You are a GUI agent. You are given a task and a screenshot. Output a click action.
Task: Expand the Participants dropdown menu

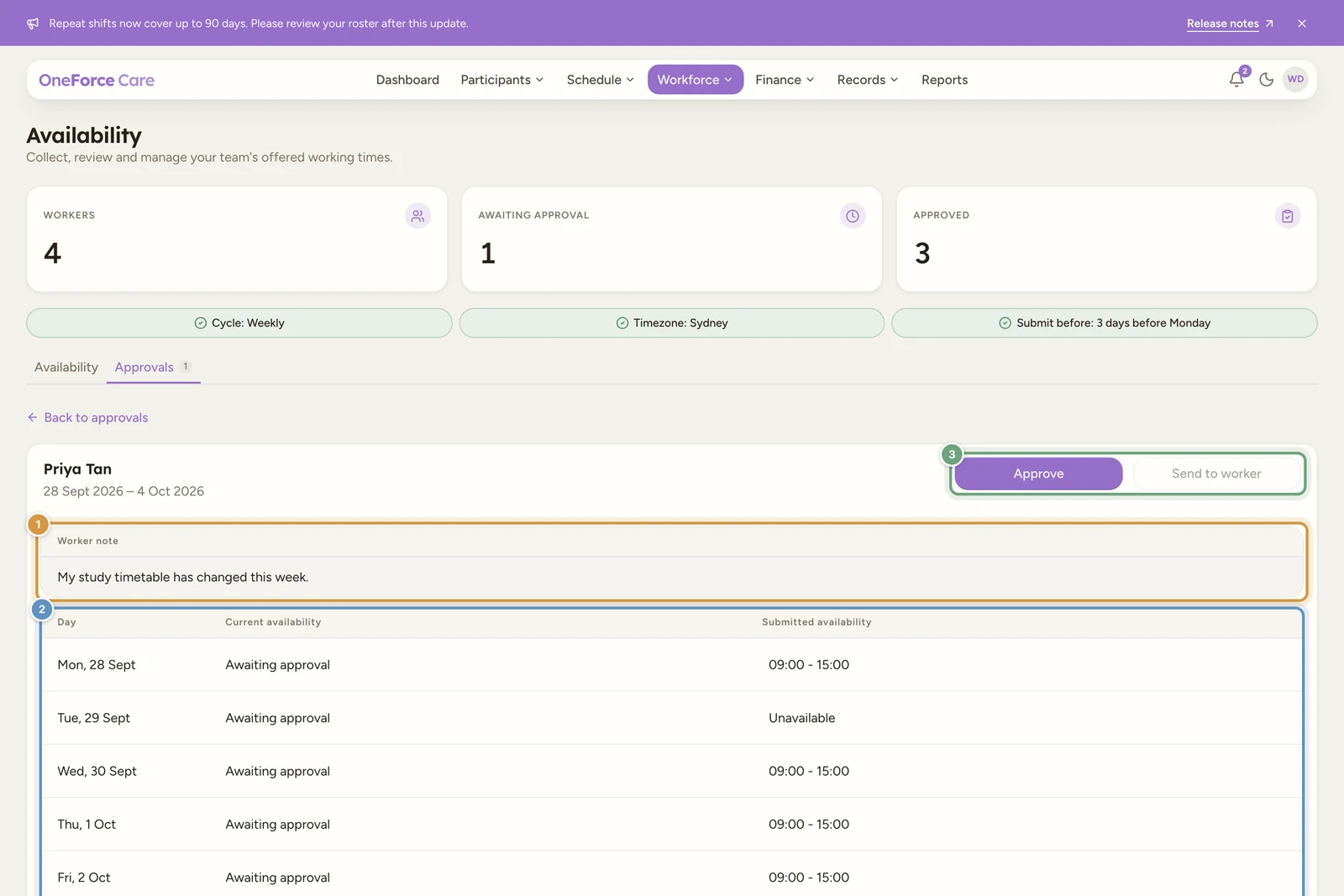pyautogui.click(x=502, y=80)
